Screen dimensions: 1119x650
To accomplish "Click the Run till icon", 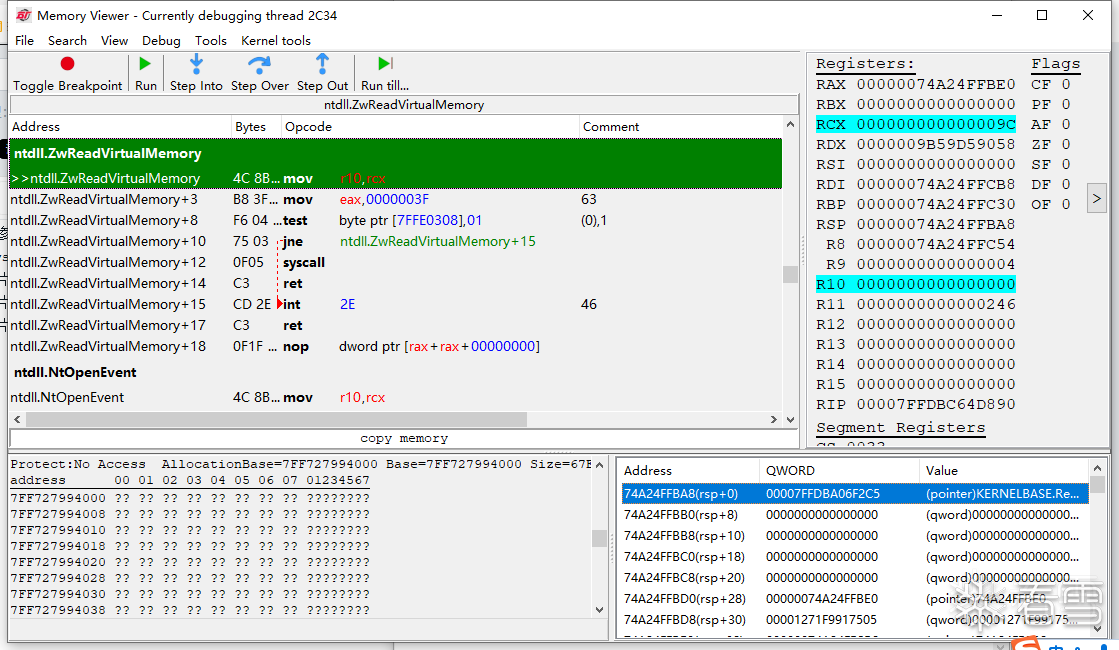I will 385,64.
